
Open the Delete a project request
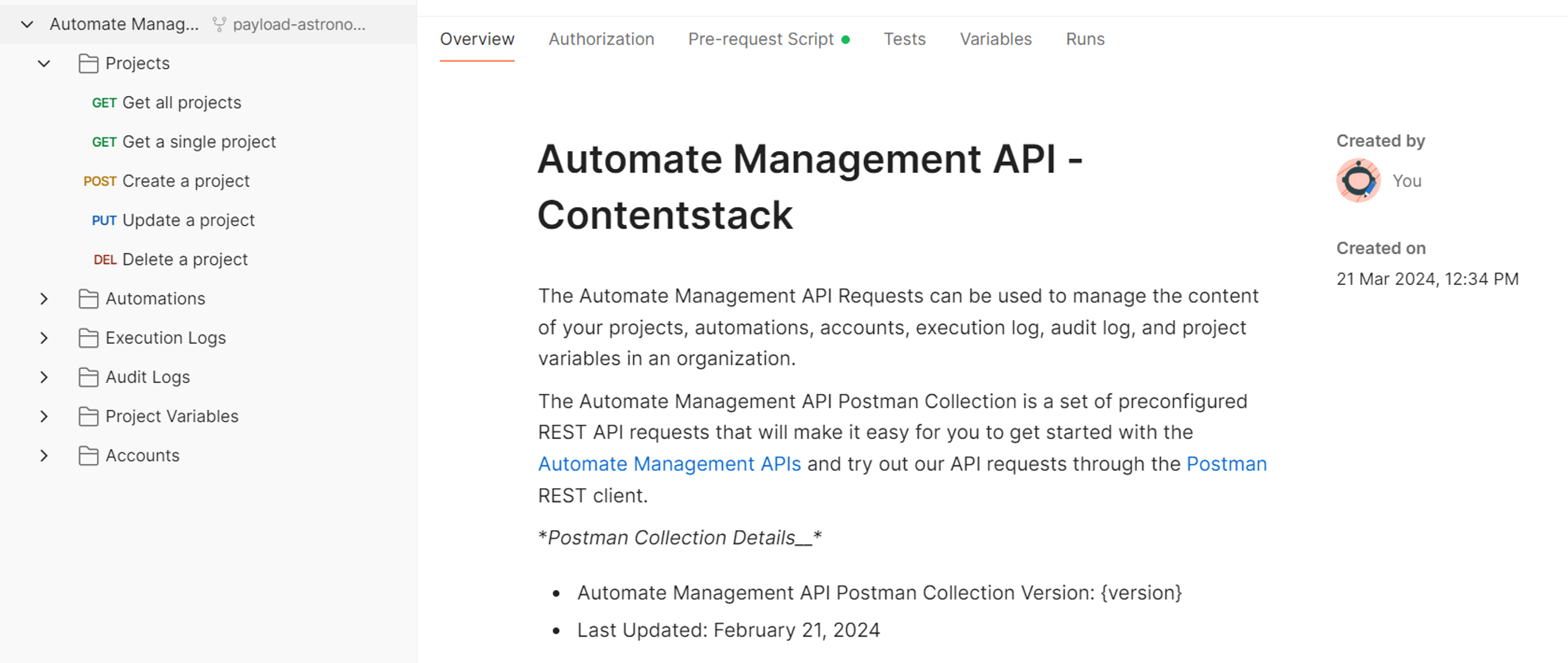pyautogui.click(x=170, y=260)
